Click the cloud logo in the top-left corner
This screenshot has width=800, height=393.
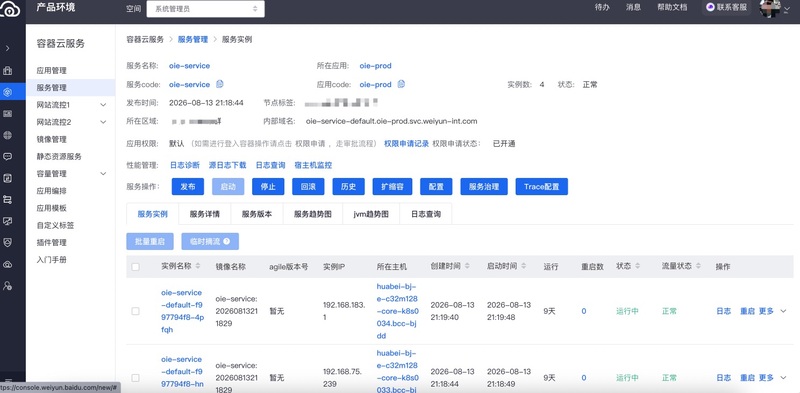[10, 9]
